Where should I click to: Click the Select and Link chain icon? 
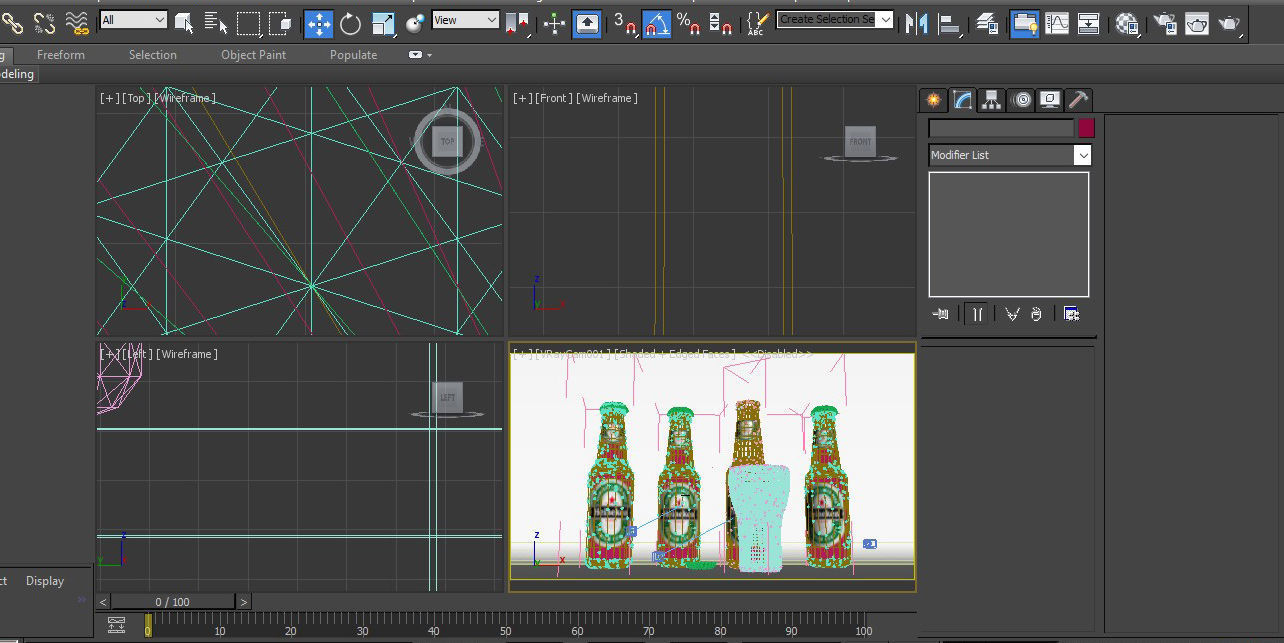point(13,22)
